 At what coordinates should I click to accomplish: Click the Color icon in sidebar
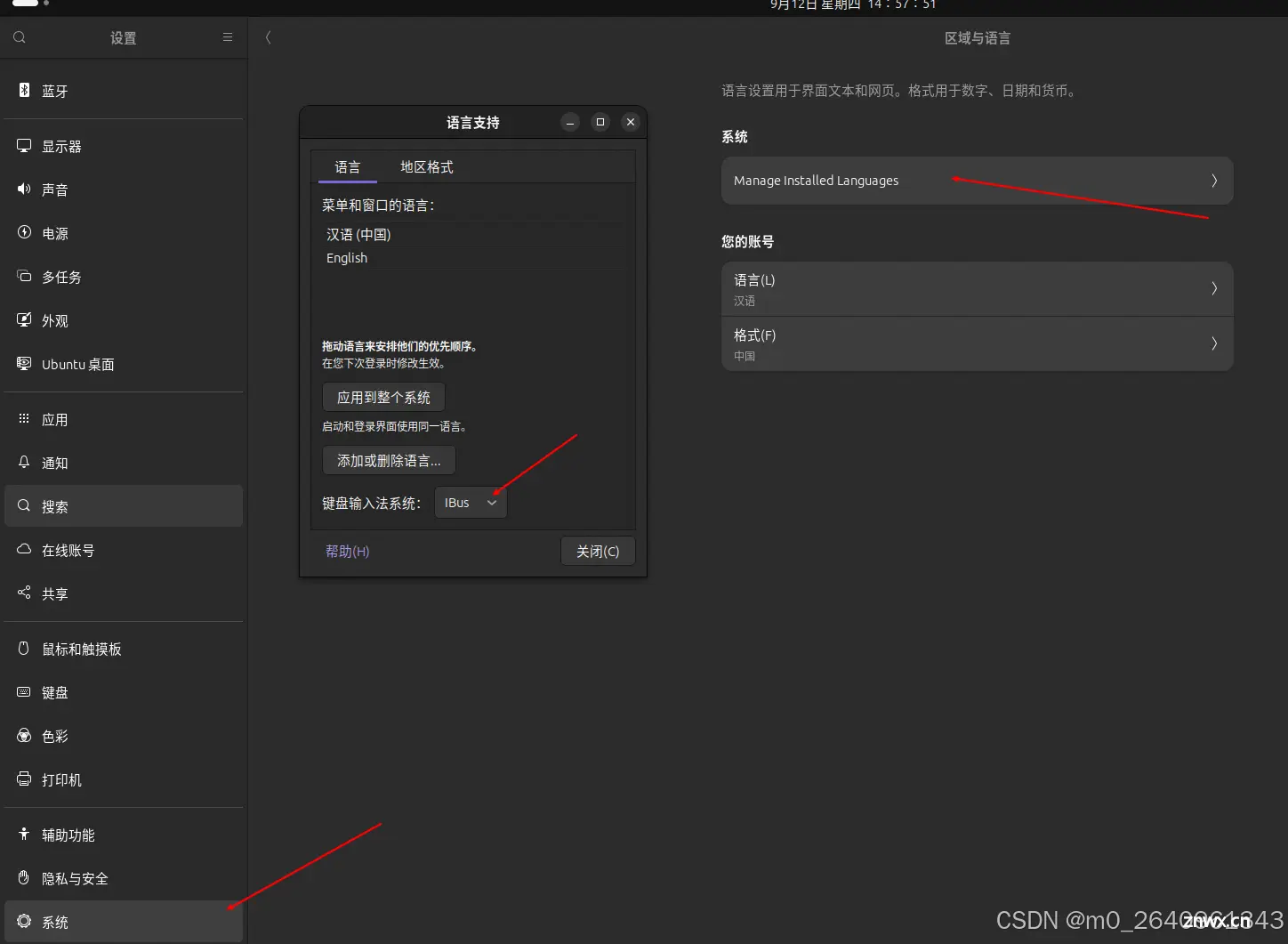(x=24, y=735)
